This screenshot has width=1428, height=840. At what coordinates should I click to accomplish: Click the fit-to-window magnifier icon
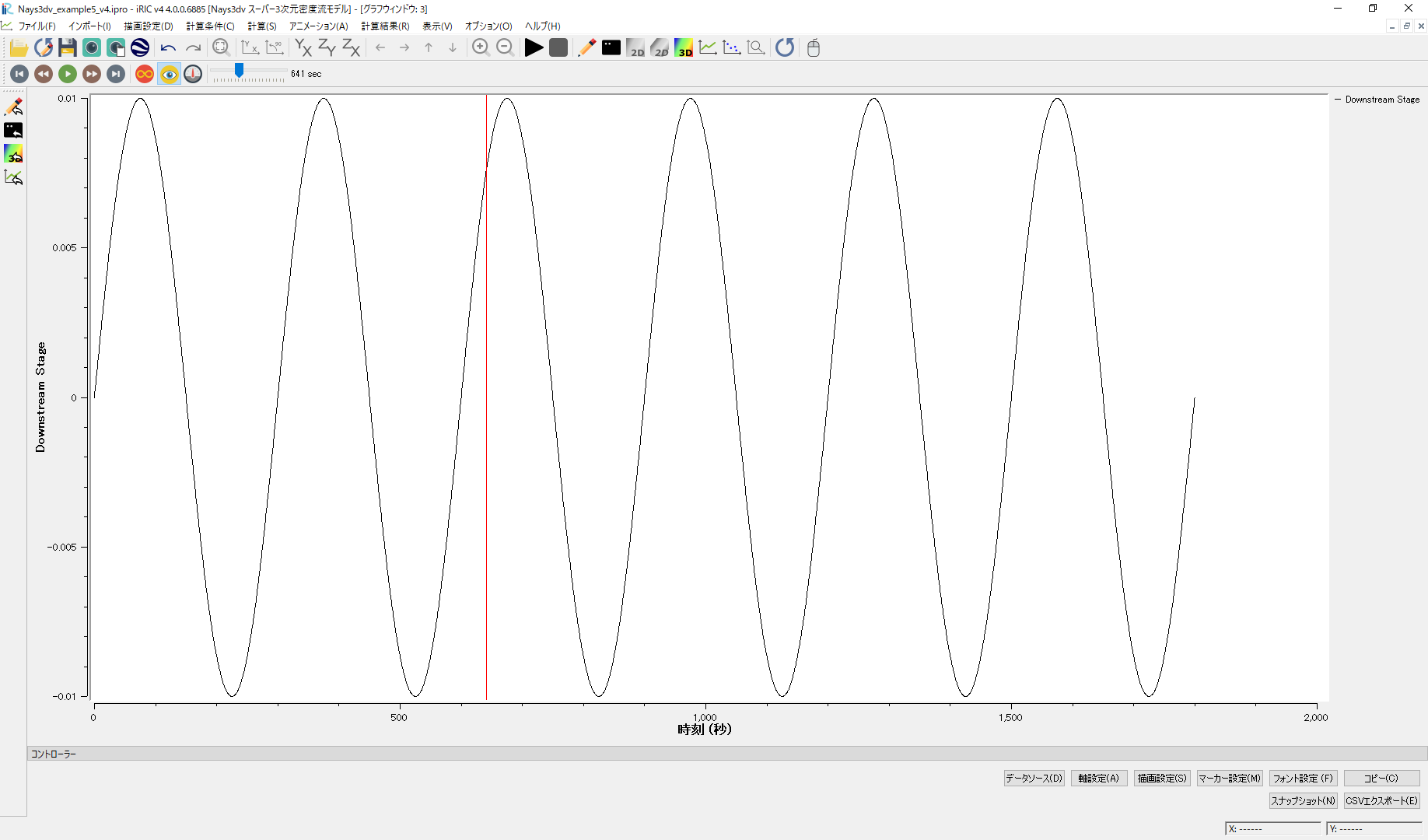(221, 48)
